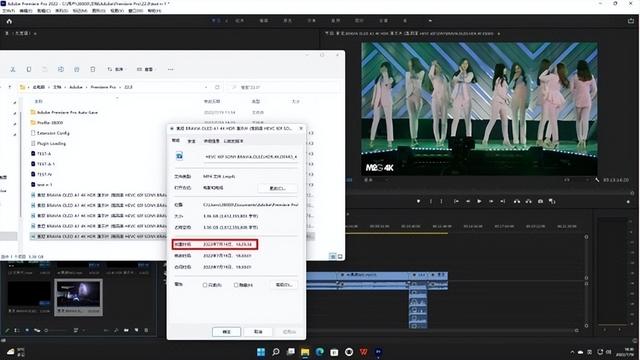Export frame with the camera icon
This screenshot has width=640, height=360.
coord(540,201)
